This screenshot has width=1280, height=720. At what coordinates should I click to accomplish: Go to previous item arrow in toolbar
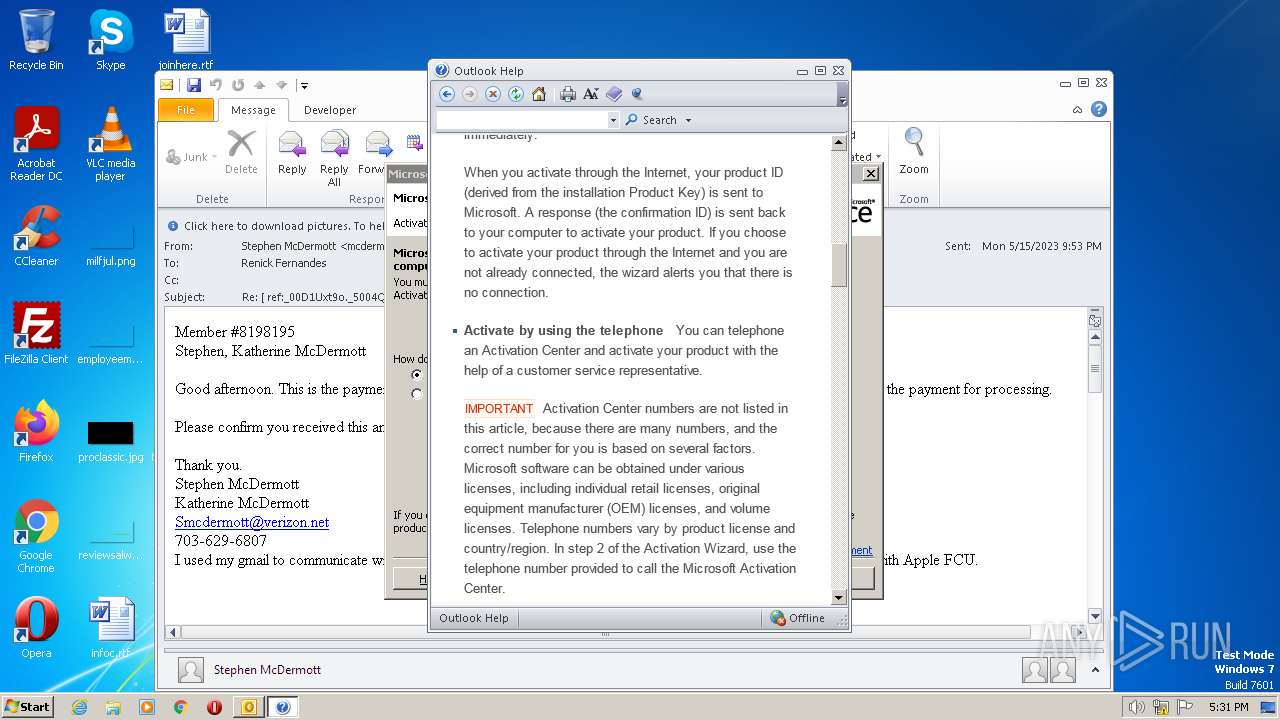click(259, 85)
